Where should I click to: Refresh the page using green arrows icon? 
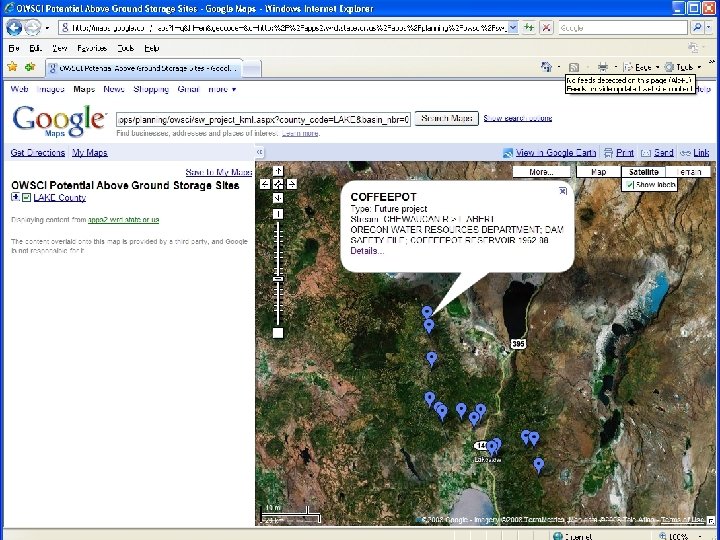pyautogui.click(x=529, y=28)
